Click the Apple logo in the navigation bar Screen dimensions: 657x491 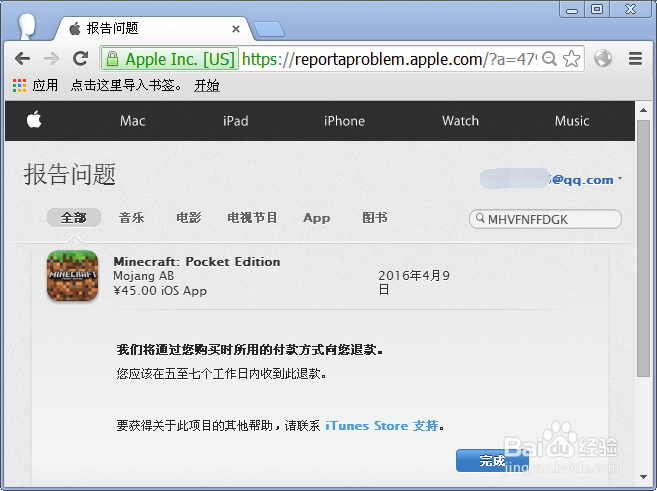(34, 120)
